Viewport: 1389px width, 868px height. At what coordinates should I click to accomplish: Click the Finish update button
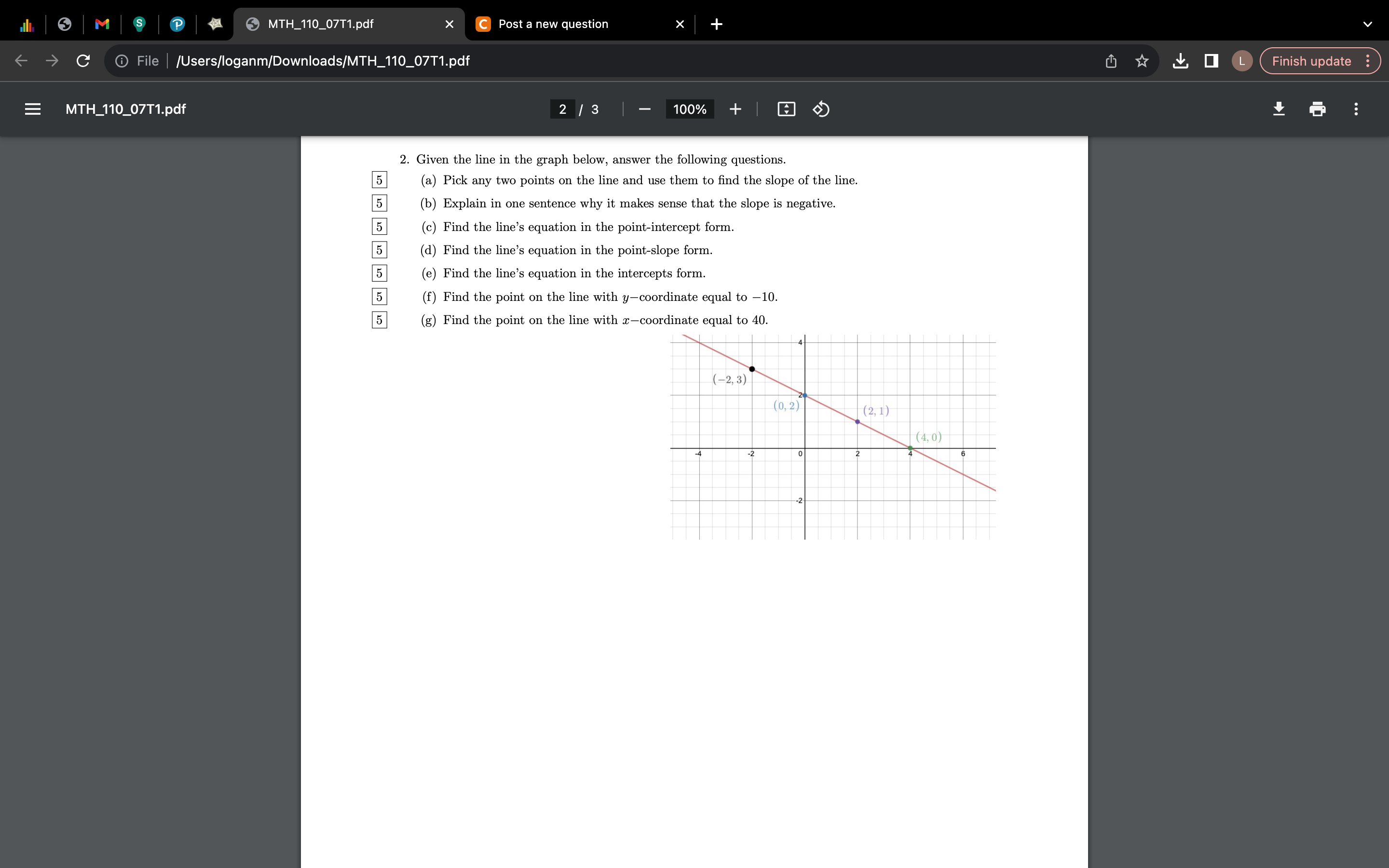pos(1311,61)
